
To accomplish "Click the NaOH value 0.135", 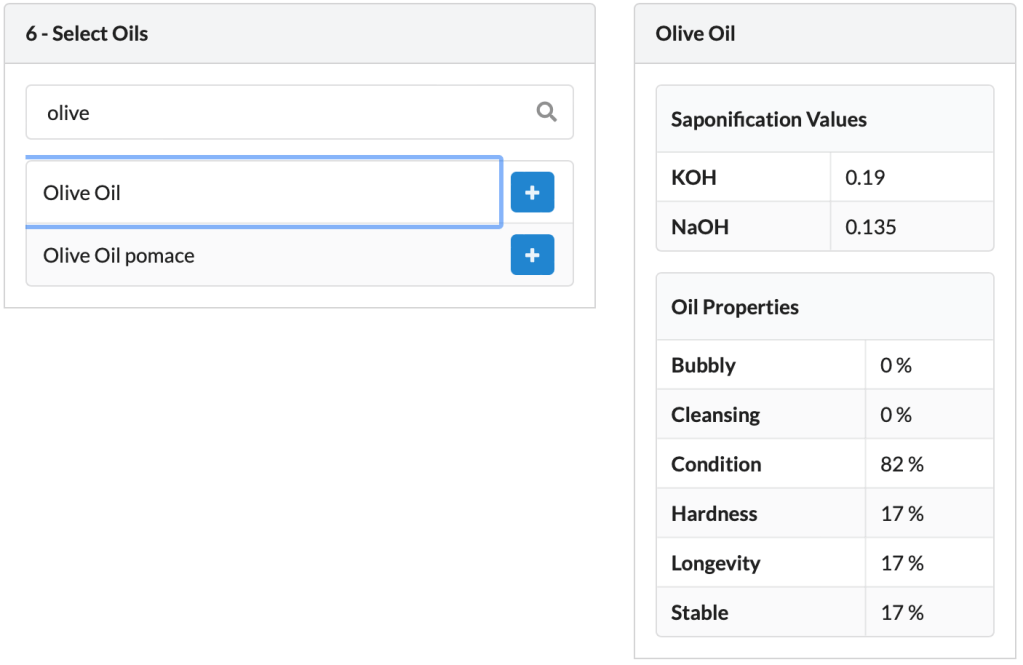I will [870, 227].
